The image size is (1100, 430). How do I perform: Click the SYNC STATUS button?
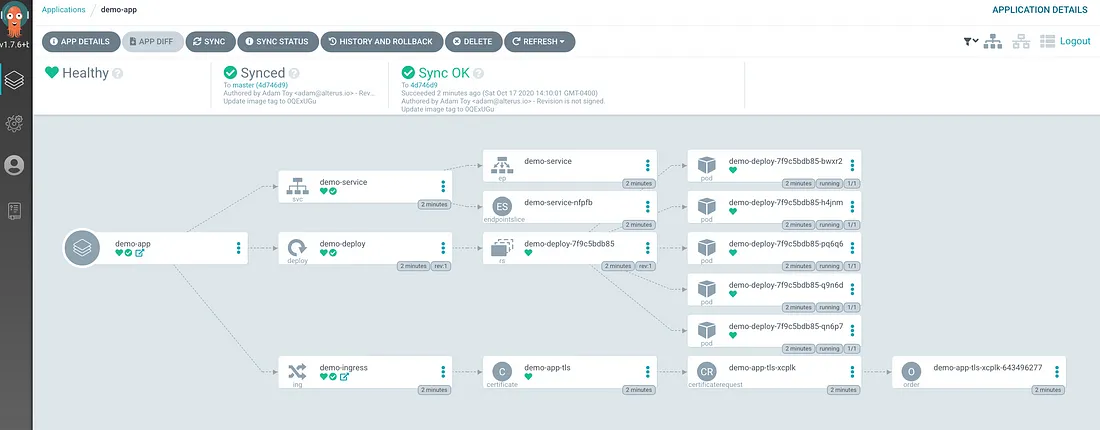point(278,41)
